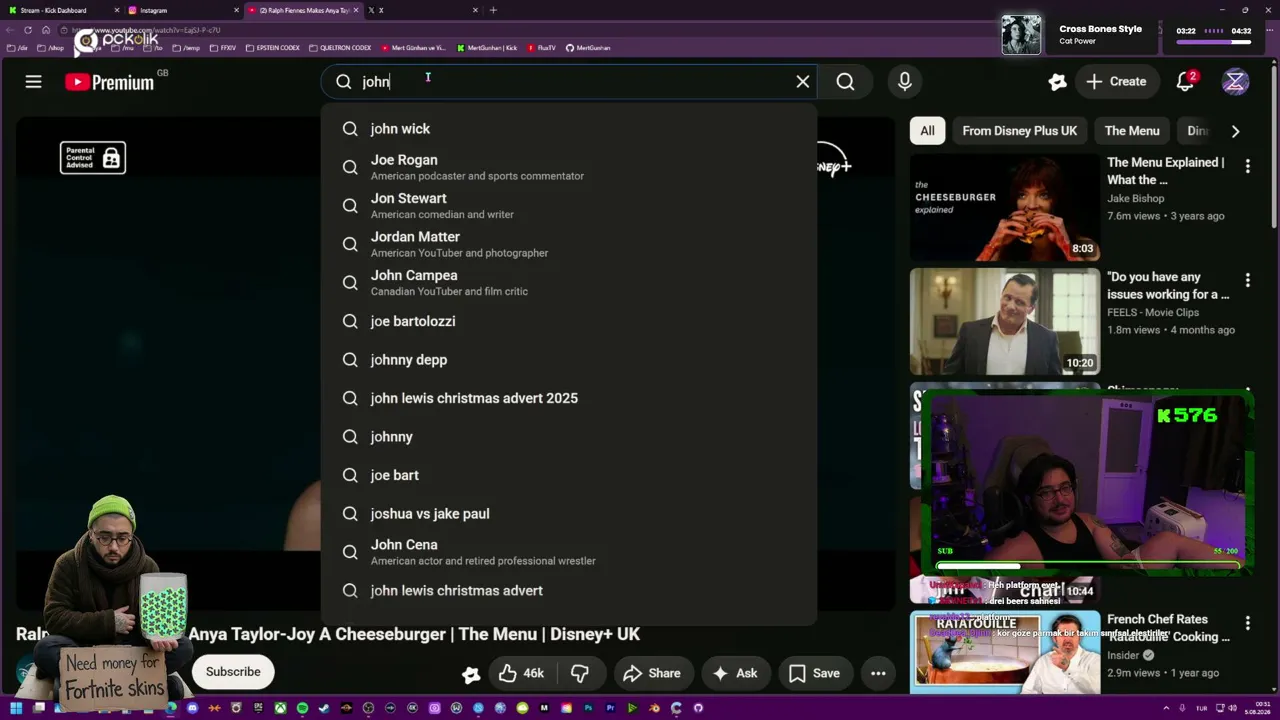The width and height of the screenshot is (1280, 720).
Task: Open the Windows Start menu
Action: pos(16,708)
